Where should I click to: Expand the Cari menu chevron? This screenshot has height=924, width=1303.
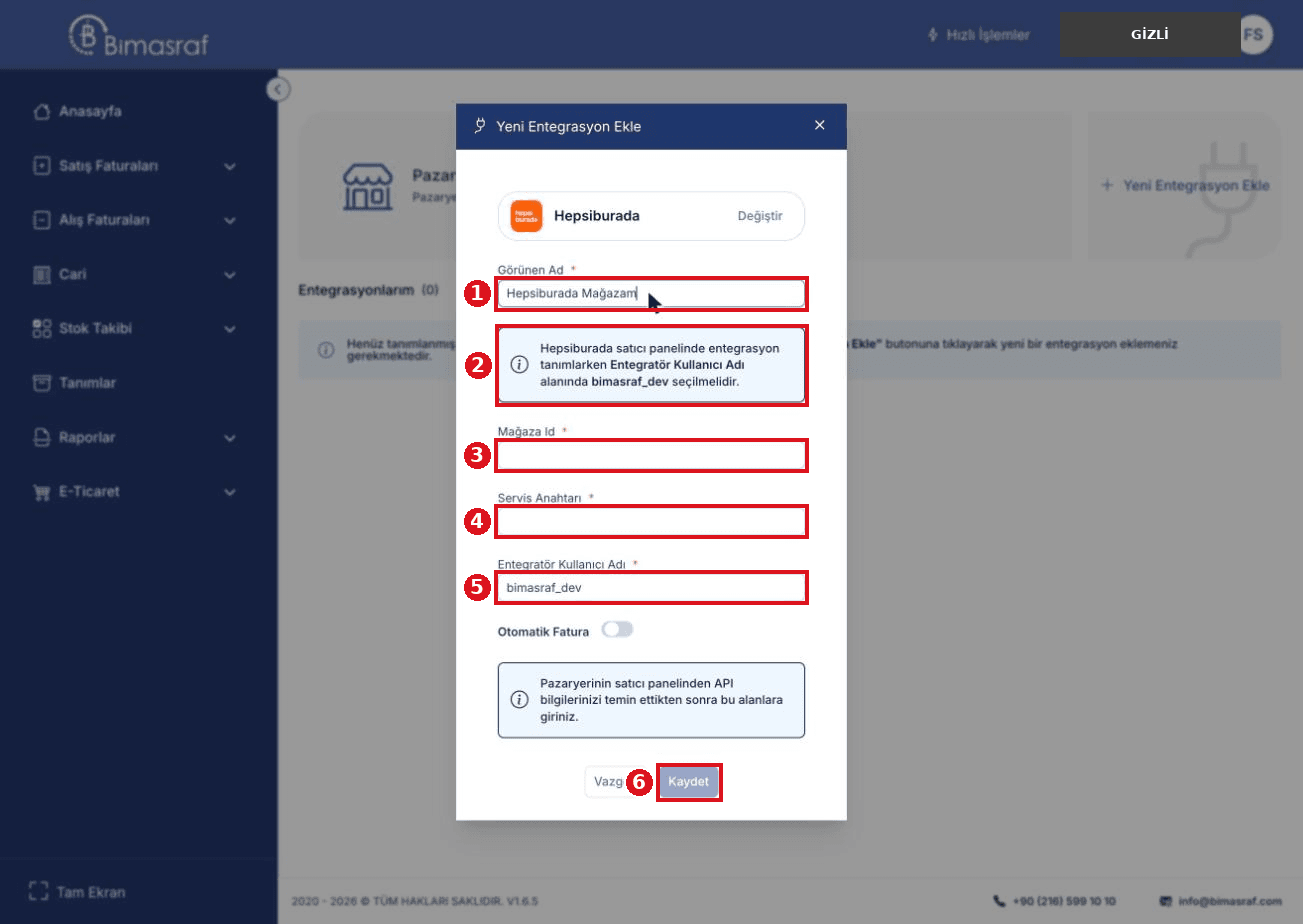coord(230,275)
